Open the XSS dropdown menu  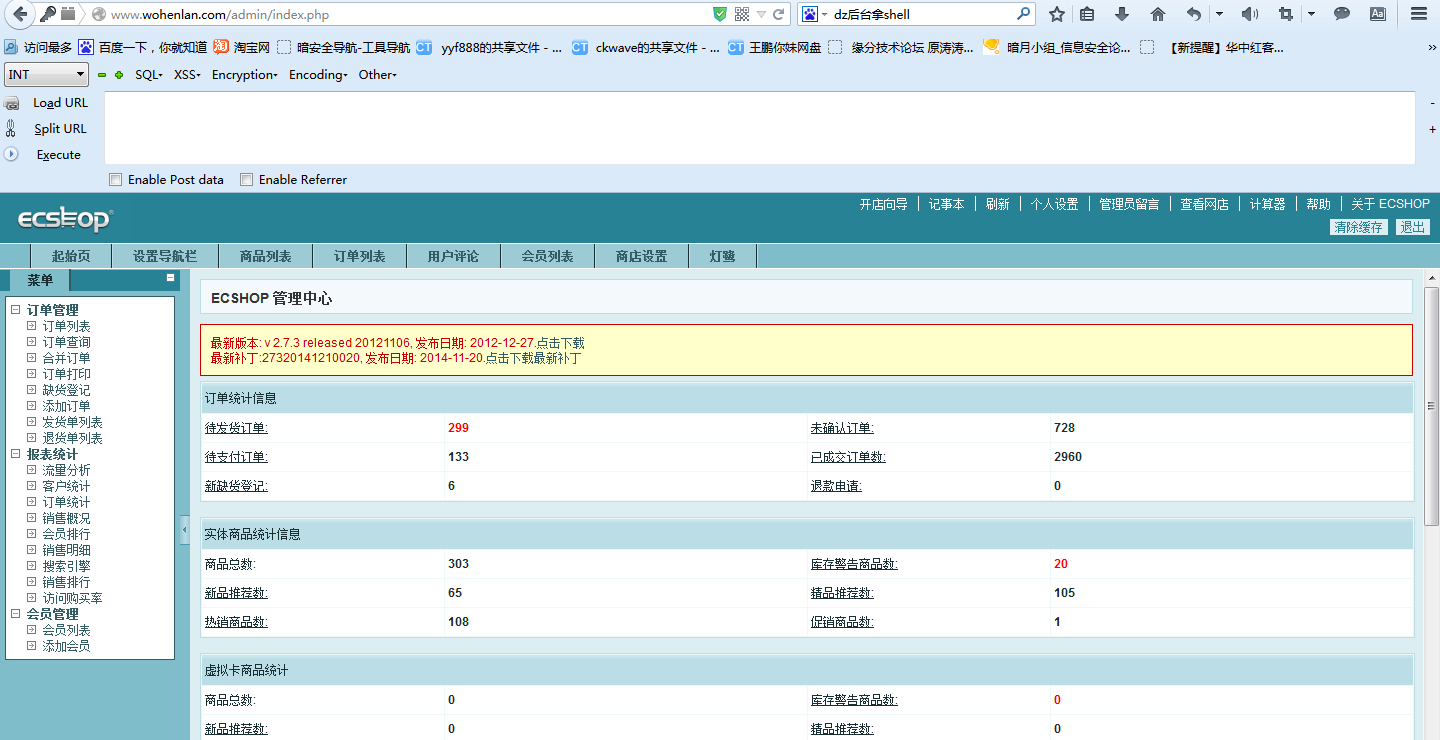click(187, 75)
